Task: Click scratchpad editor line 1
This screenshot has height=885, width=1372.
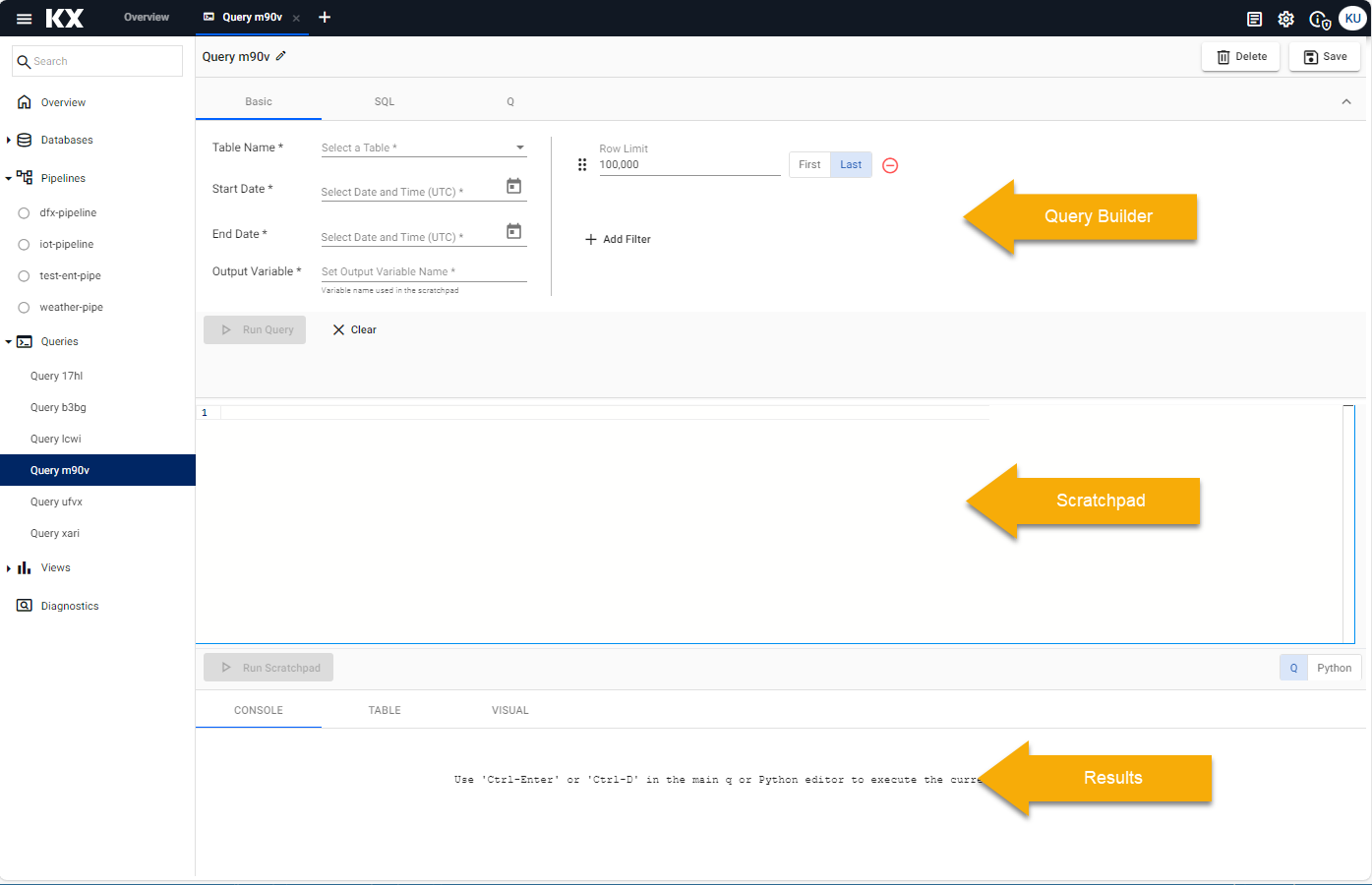Action: [x=605, y=412]
